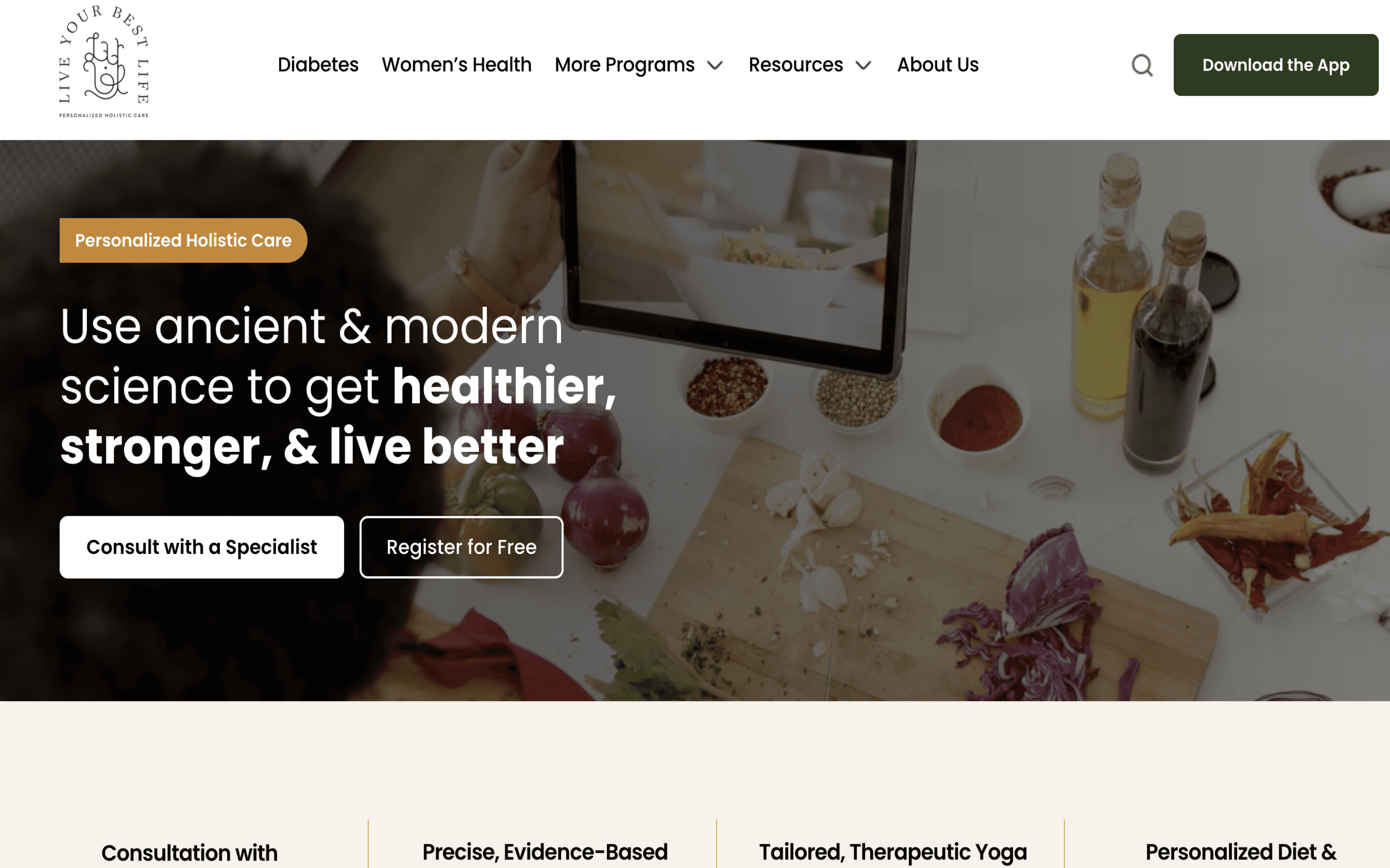The width and height of the screenshot is (1390, 868).
Task: Select the Tailored, Therapeutic Yoga heading
Action: pyautogui.click(x=893, y=852)
